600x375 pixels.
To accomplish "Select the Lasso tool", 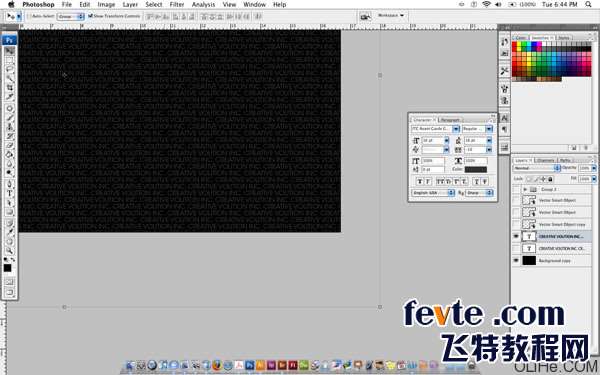I will point(10,69).
